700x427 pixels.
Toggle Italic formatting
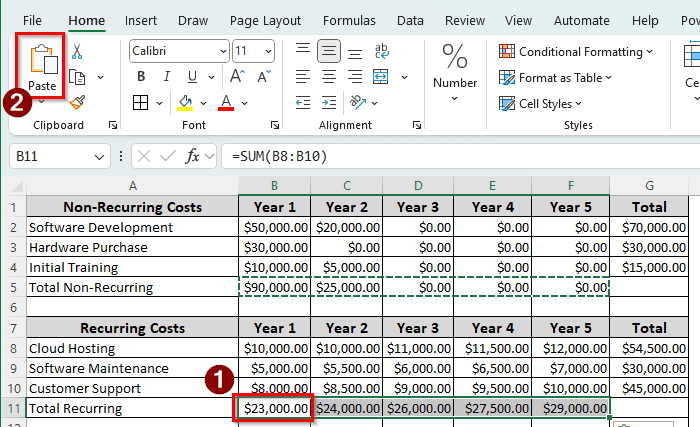(167, 77)
